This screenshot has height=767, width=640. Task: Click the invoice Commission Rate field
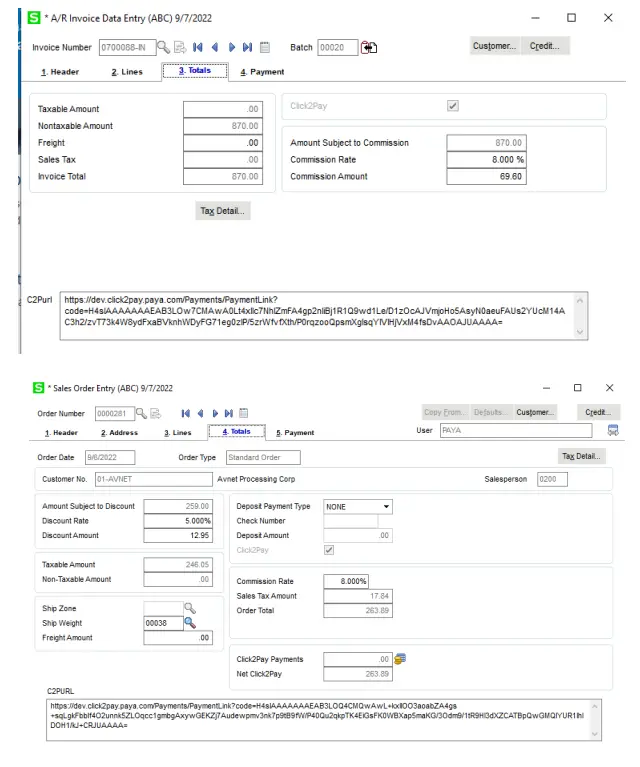(x=486, y=159)
